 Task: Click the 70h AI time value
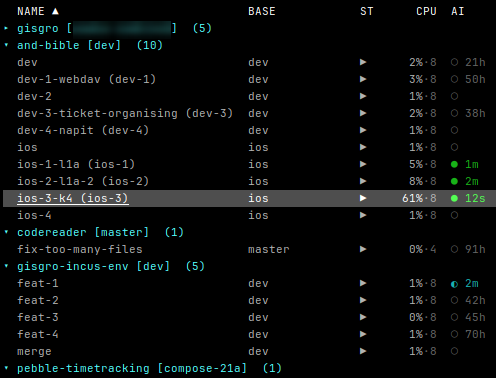click(x=475, y=334)
